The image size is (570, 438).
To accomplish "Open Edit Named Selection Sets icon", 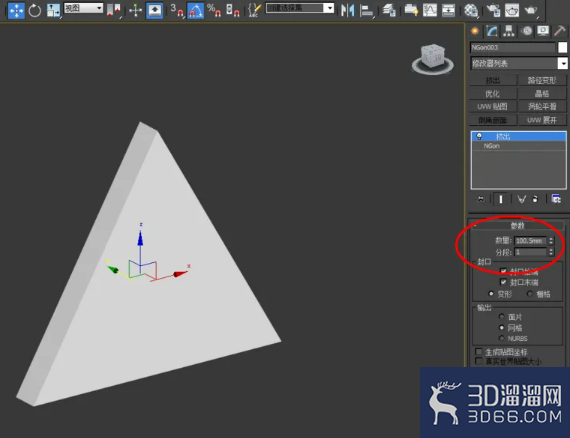I will [x=254, y=10].
